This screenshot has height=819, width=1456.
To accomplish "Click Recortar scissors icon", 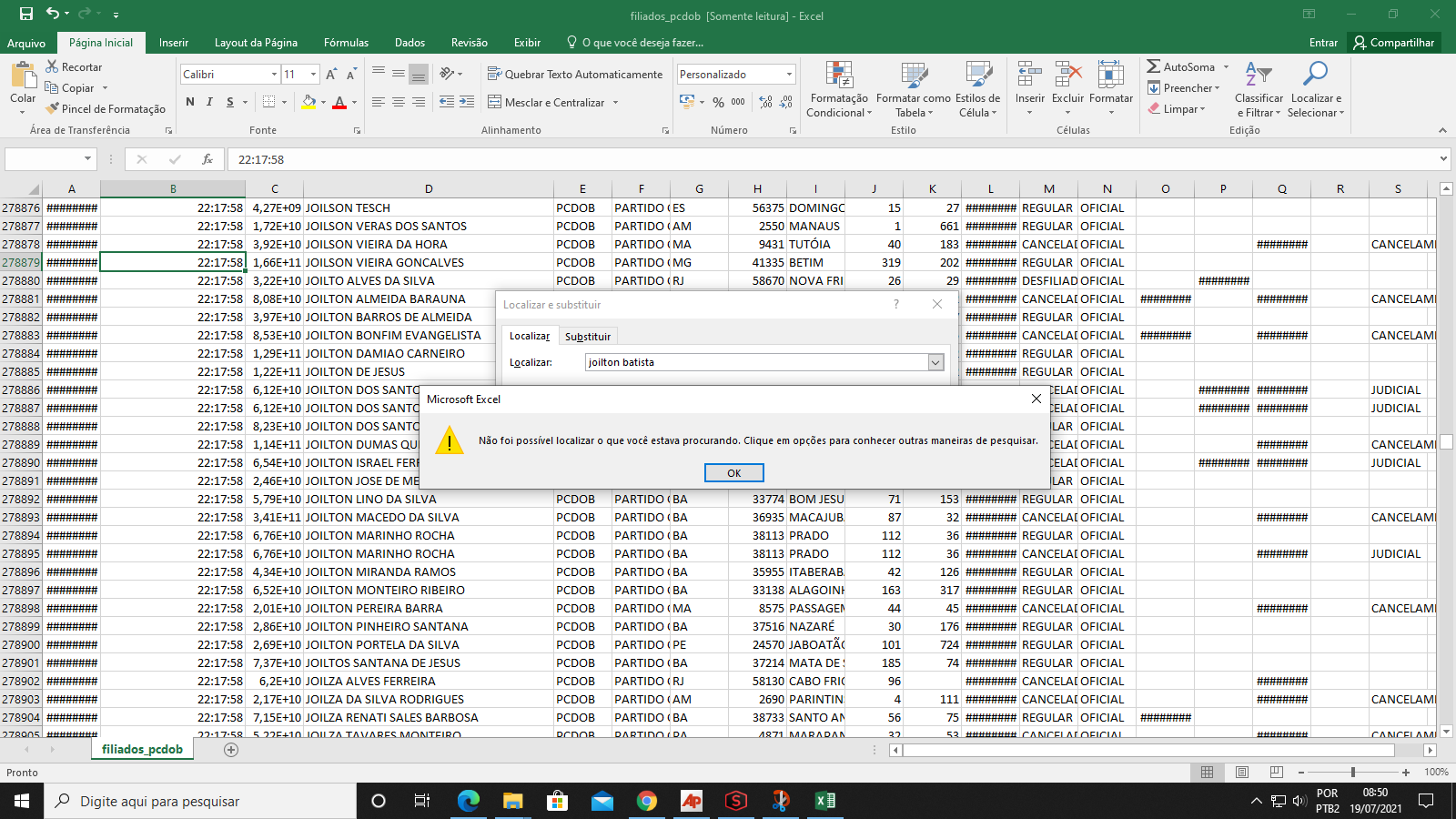I will [52, 66].
